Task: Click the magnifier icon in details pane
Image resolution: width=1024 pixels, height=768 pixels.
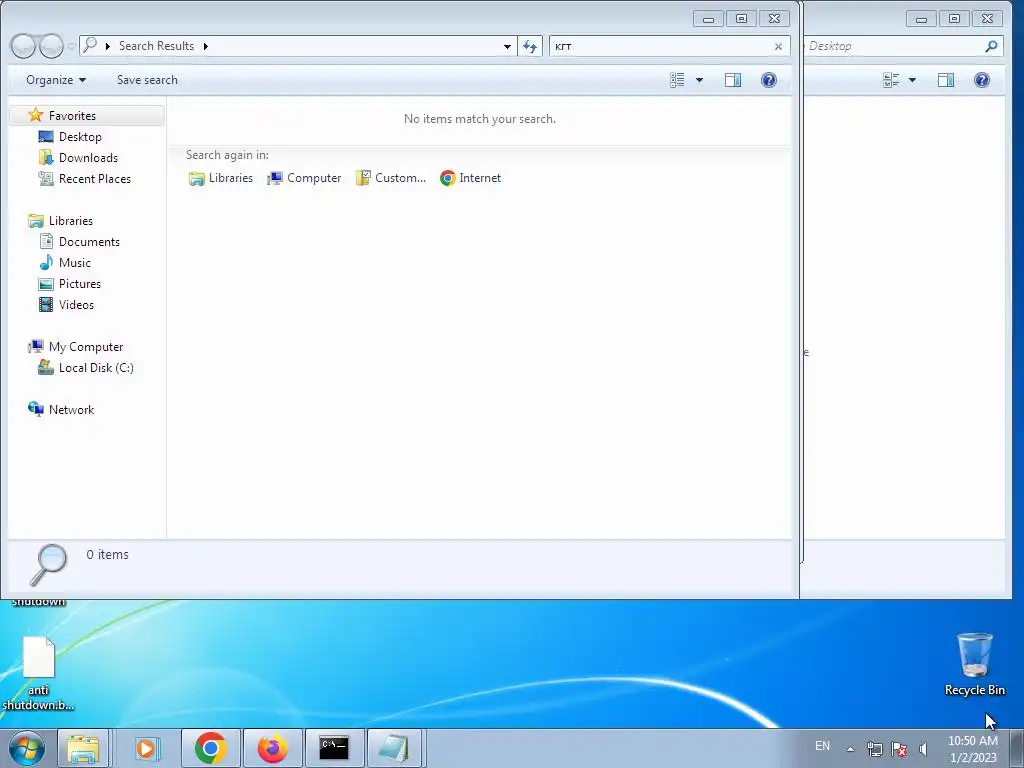Action: [x=48, y=564]
